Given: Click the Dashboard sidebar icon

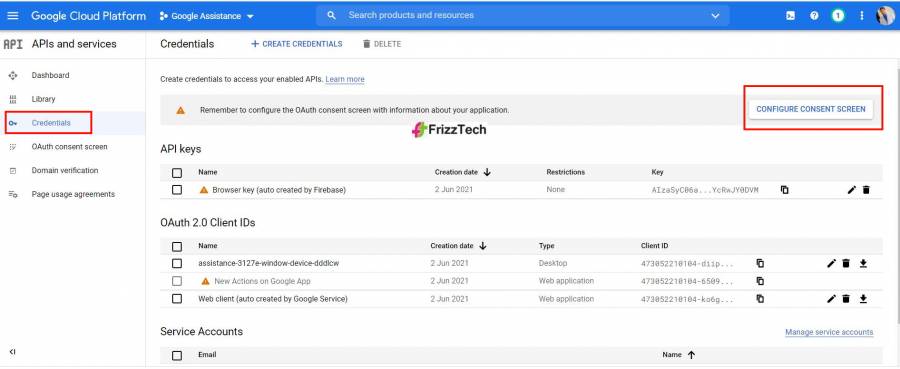Looking at the screenshot, I should click(x=13, y=75).
